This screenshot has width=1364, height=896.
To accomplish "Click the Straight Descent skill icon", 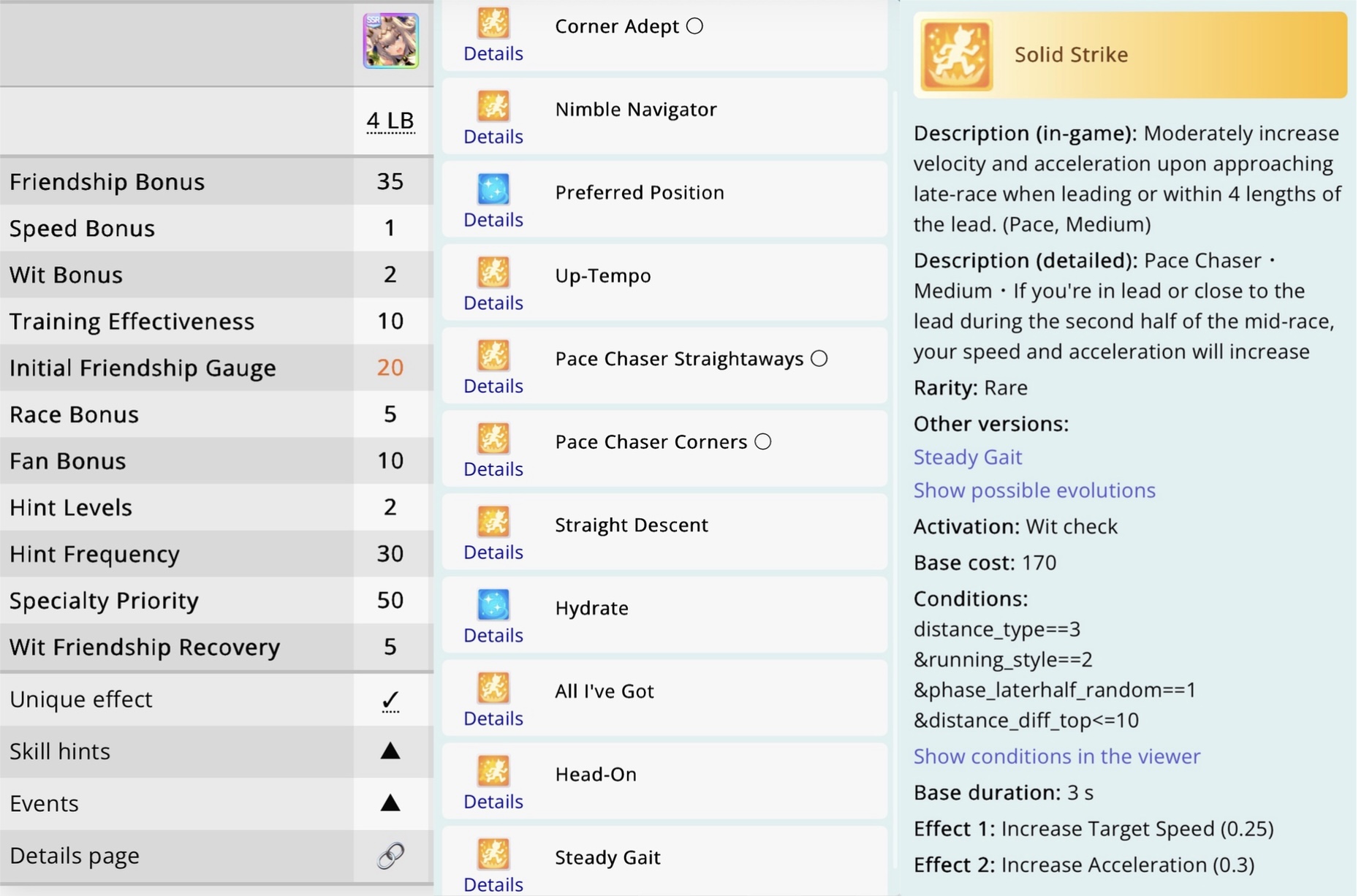I will 493,522.
